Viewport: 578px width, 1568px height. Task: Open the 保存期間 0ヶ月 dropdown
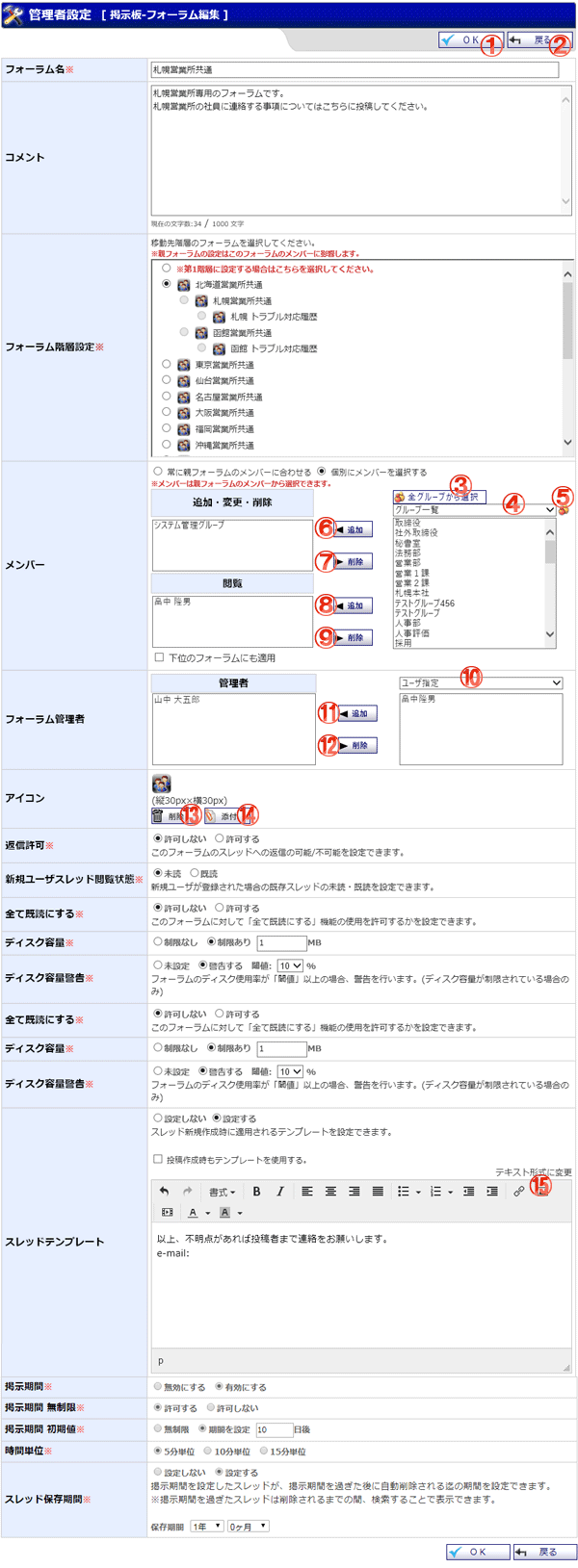pyautogui.click(x=248, y=1527)
